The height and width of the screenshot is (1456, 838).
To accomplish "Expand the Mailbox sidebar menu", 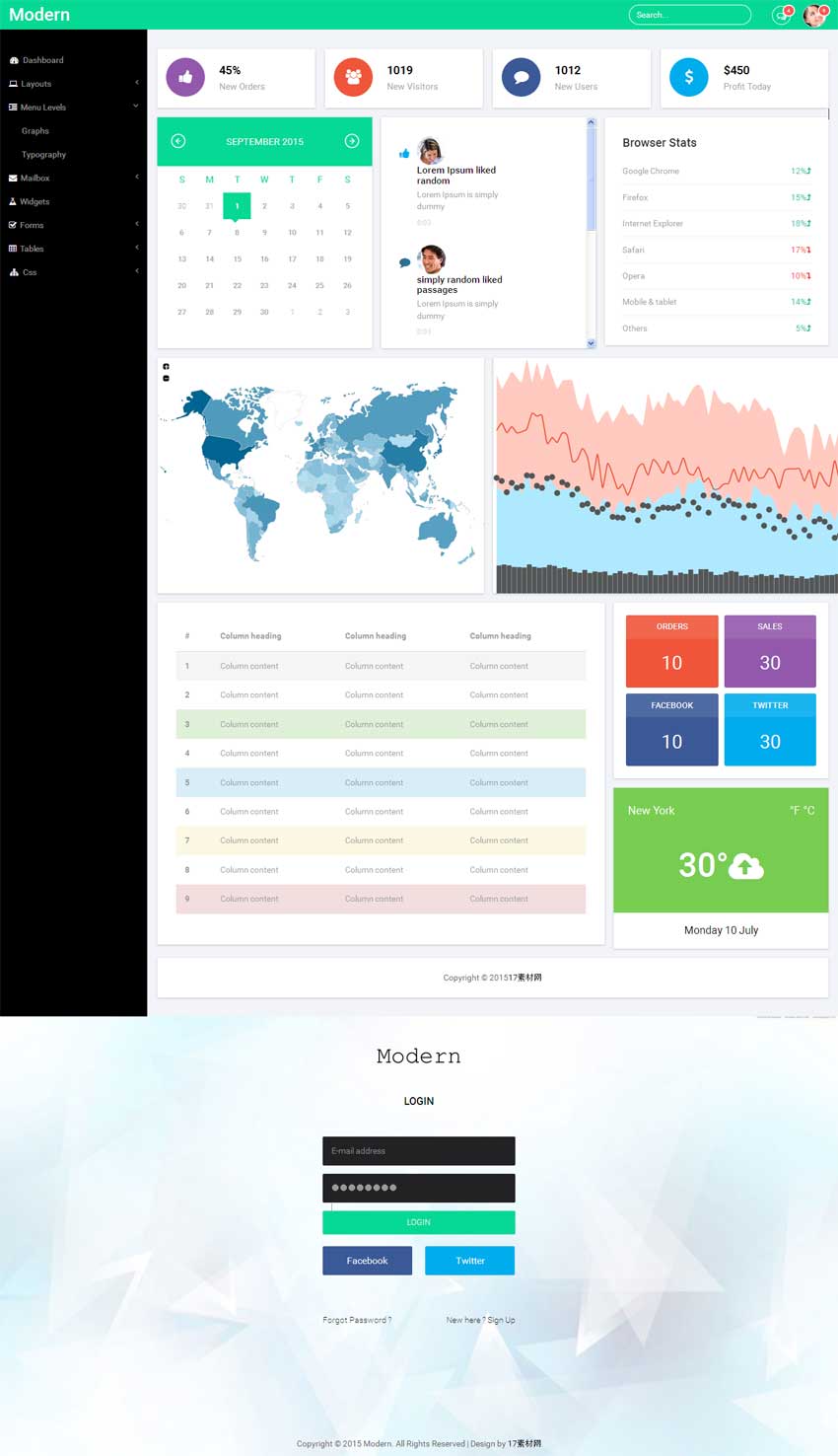I will [73, 179].
